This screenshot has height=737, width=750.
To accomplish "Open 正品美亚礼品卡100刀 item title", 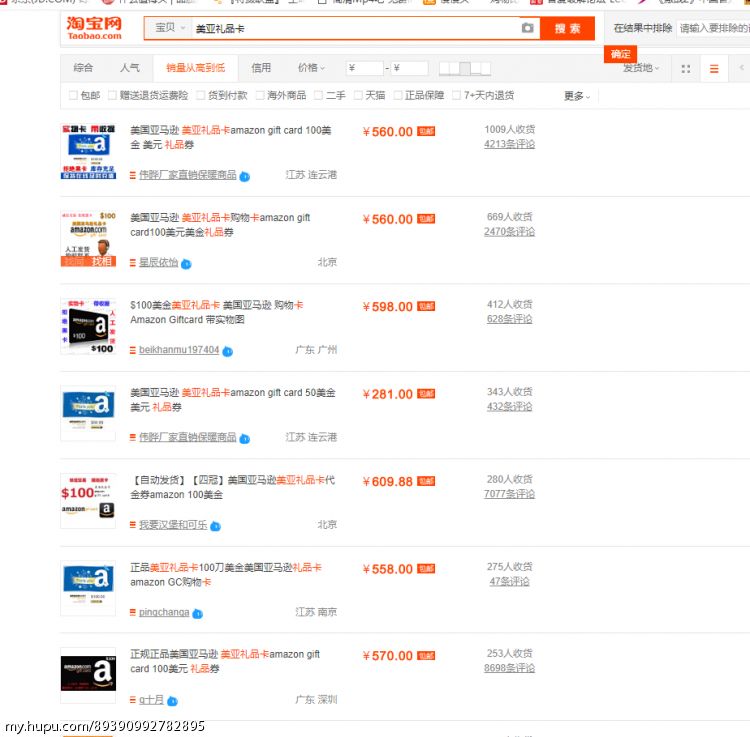I will 226,574.
